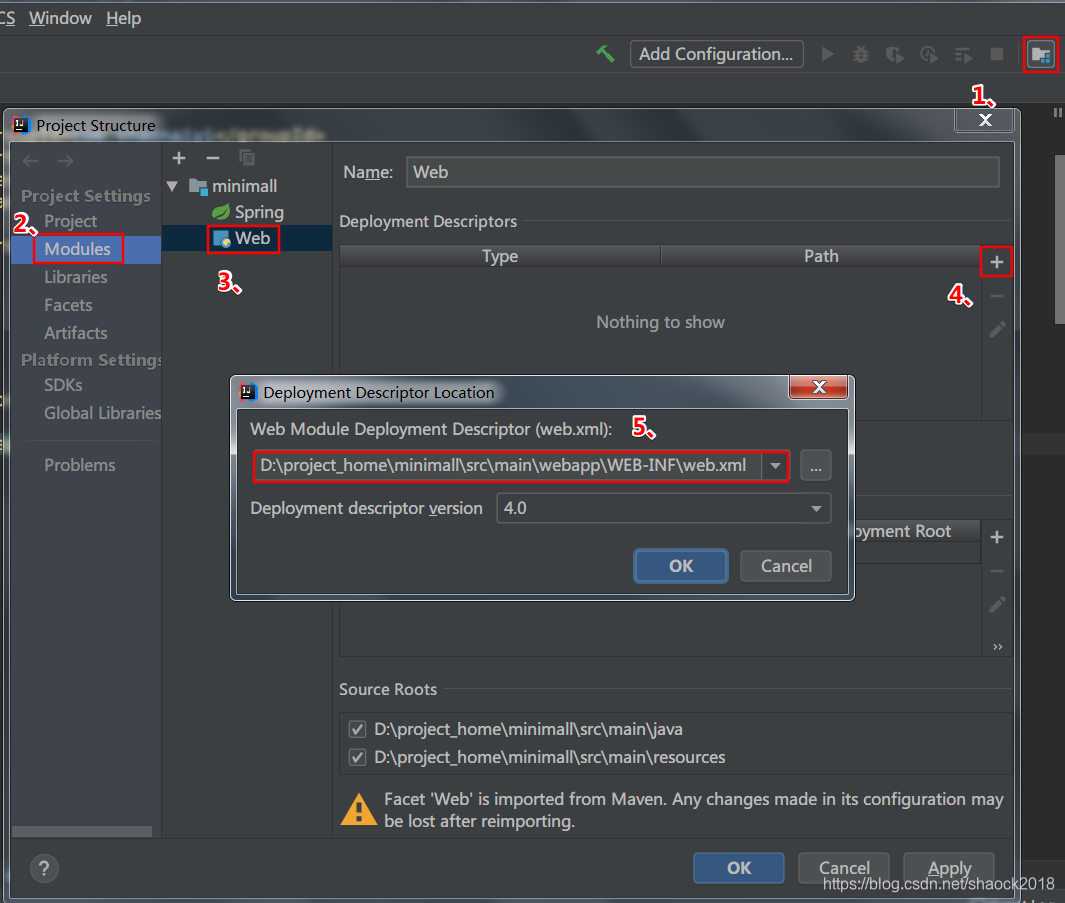The height and width of the screenshot is (903, 1065).
Task: Click Add Configuration... button
Action: 717,54
